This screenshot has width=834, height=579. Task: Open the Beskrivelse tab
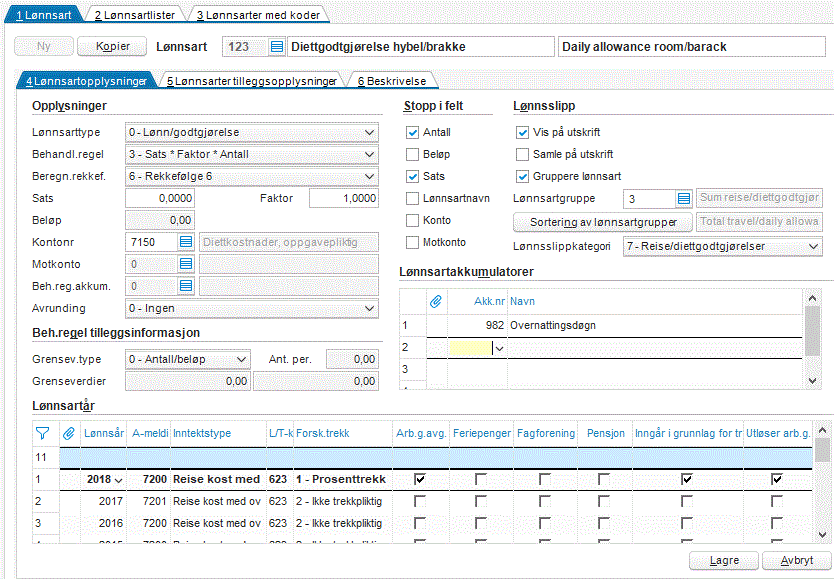pyautogui.click(x=392, y=81)
